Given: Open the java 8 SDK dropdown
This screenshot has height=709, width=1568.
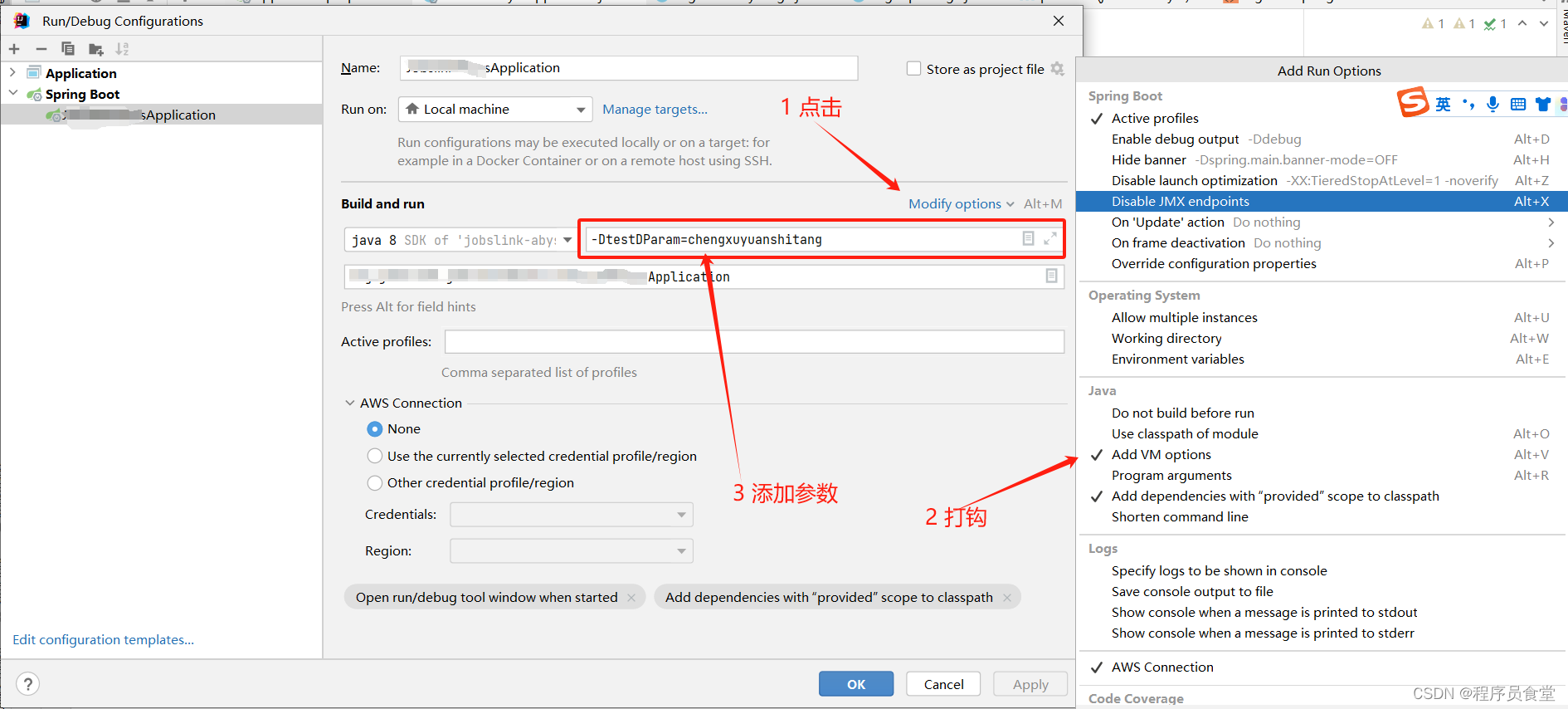Looking at the screenshot, I should pyautogui.click(x=460, y=240).
